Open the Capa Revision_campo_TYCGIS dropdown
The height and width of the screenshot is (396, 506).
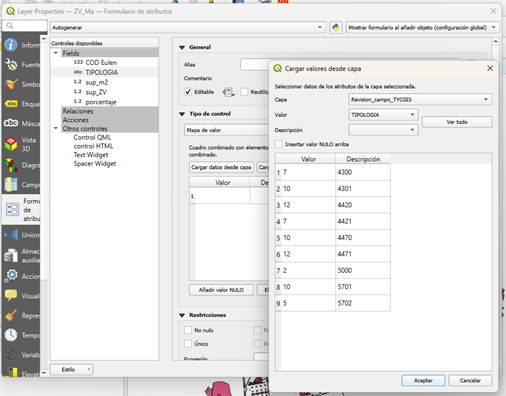420,99
